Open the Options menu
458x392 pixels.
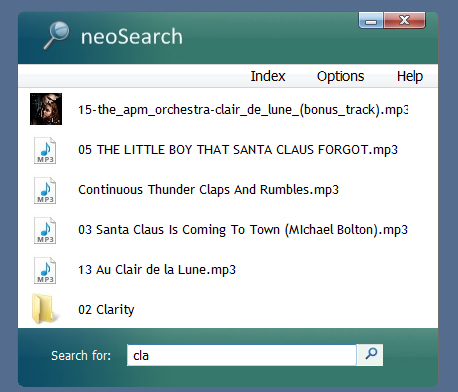click(340, 76)
